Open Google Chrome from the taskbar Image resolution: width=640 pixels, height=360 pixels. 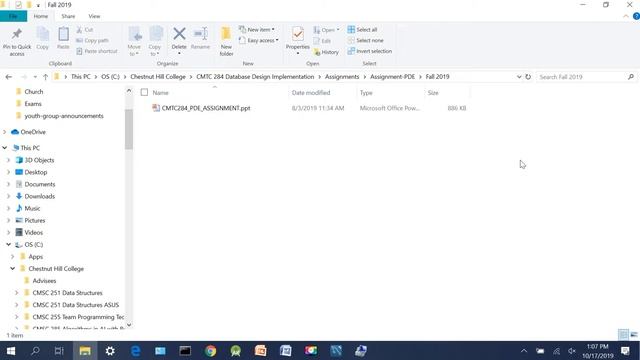211,351
